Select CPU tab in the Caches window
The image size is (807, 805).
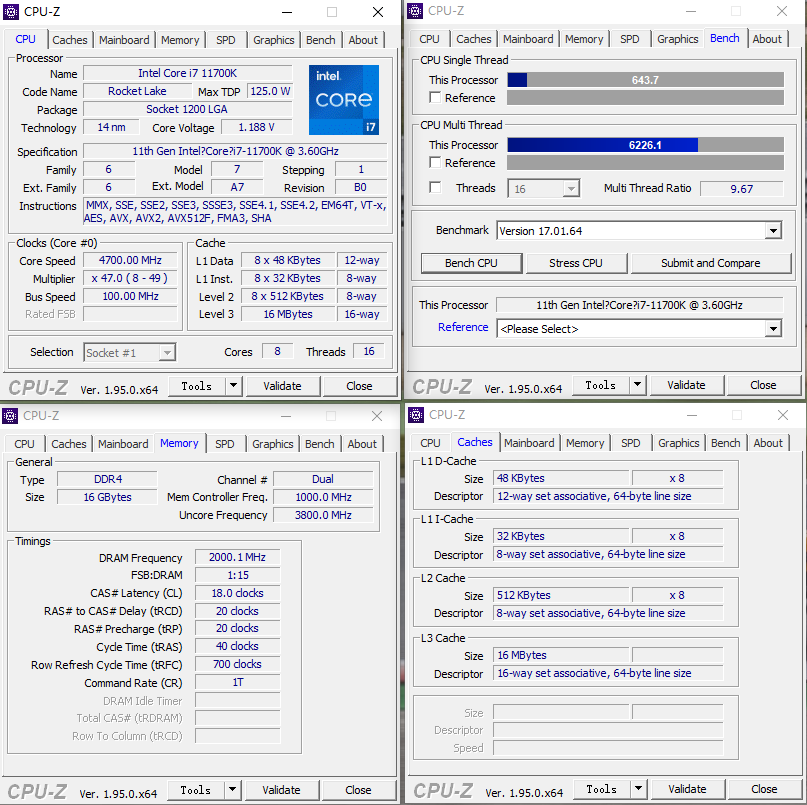click(x=430, y=443)
